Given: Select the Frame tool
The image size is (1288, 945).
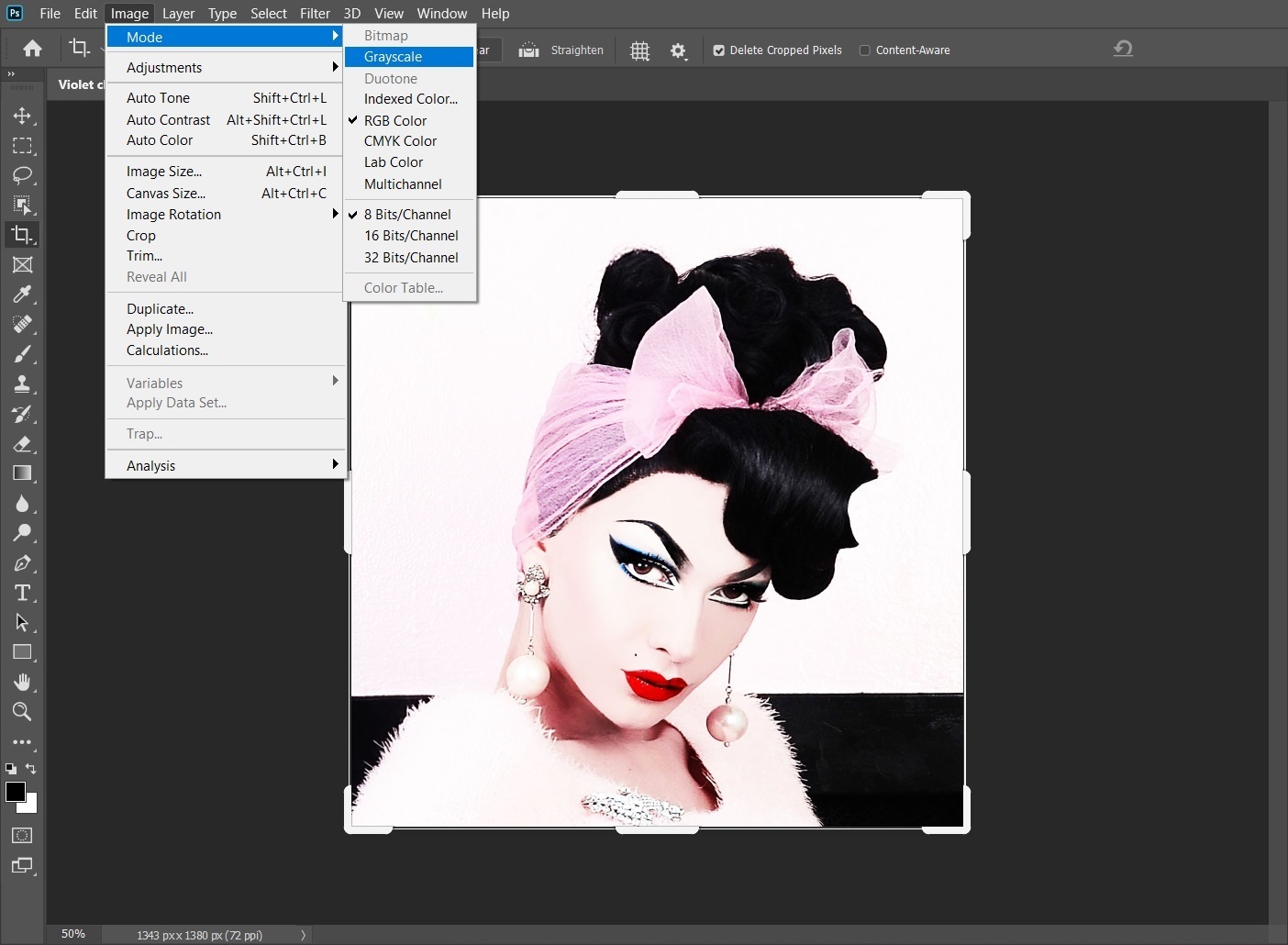Looking at the screenshot, I should tap(22, 265).
